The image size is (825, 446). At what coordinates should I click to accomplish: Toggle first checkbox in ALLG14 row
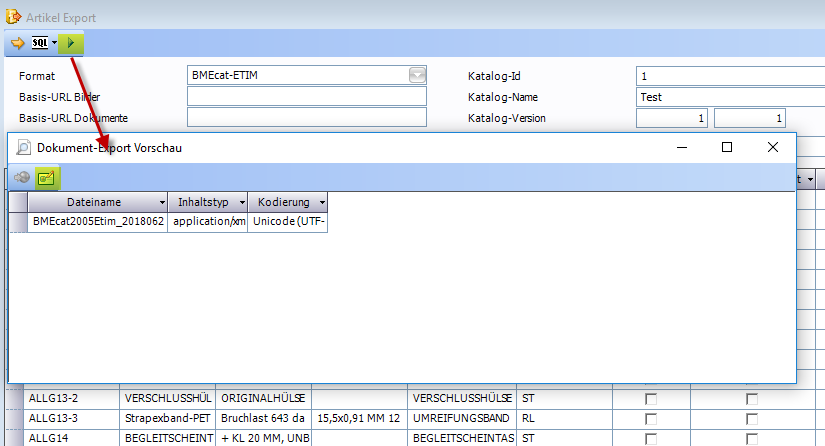pyautogui.click(x=652, y=437)
